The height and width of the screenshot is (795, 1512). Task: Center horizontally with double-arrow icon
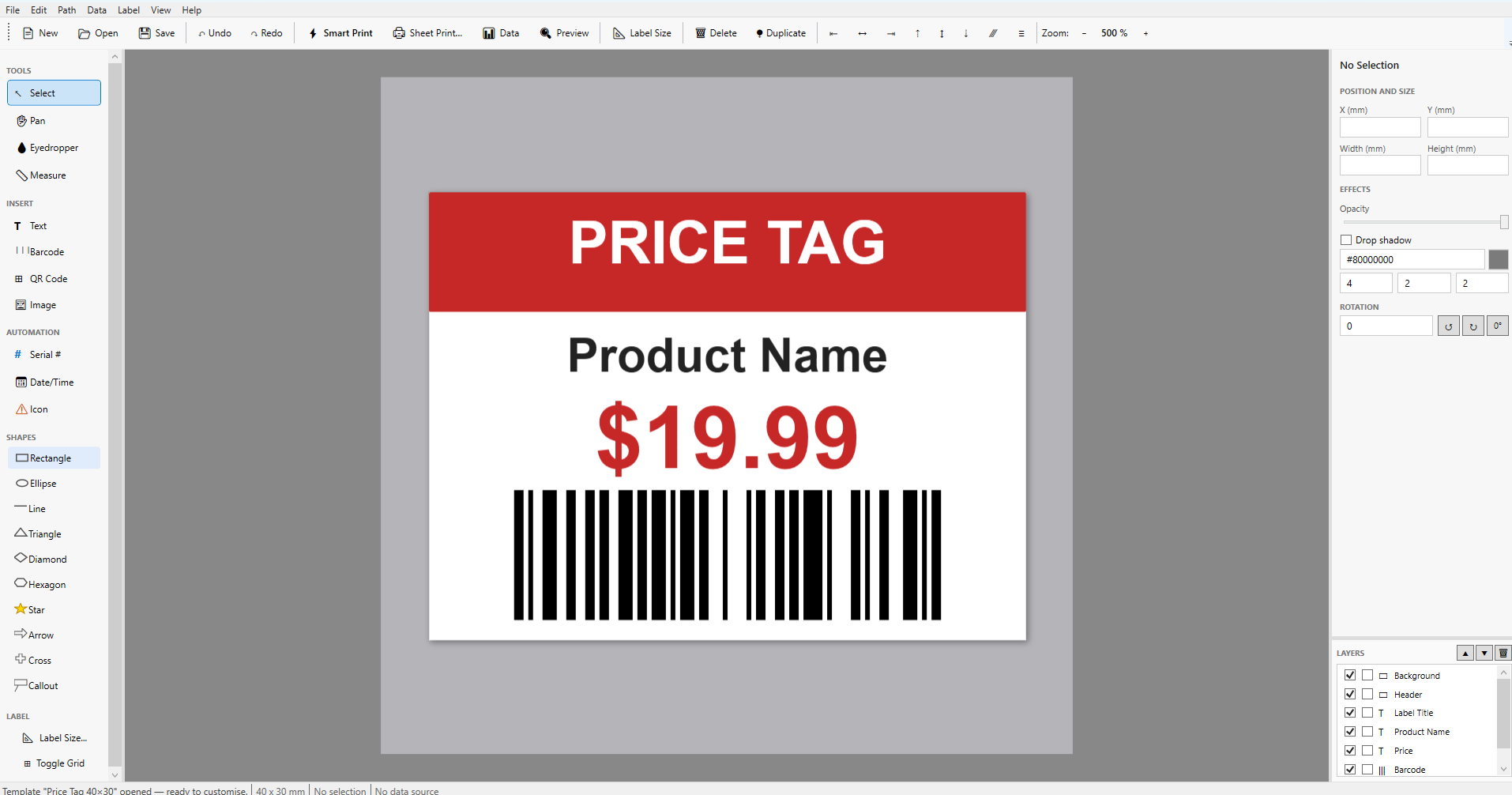pyautogui.click(x=863, y=33)
